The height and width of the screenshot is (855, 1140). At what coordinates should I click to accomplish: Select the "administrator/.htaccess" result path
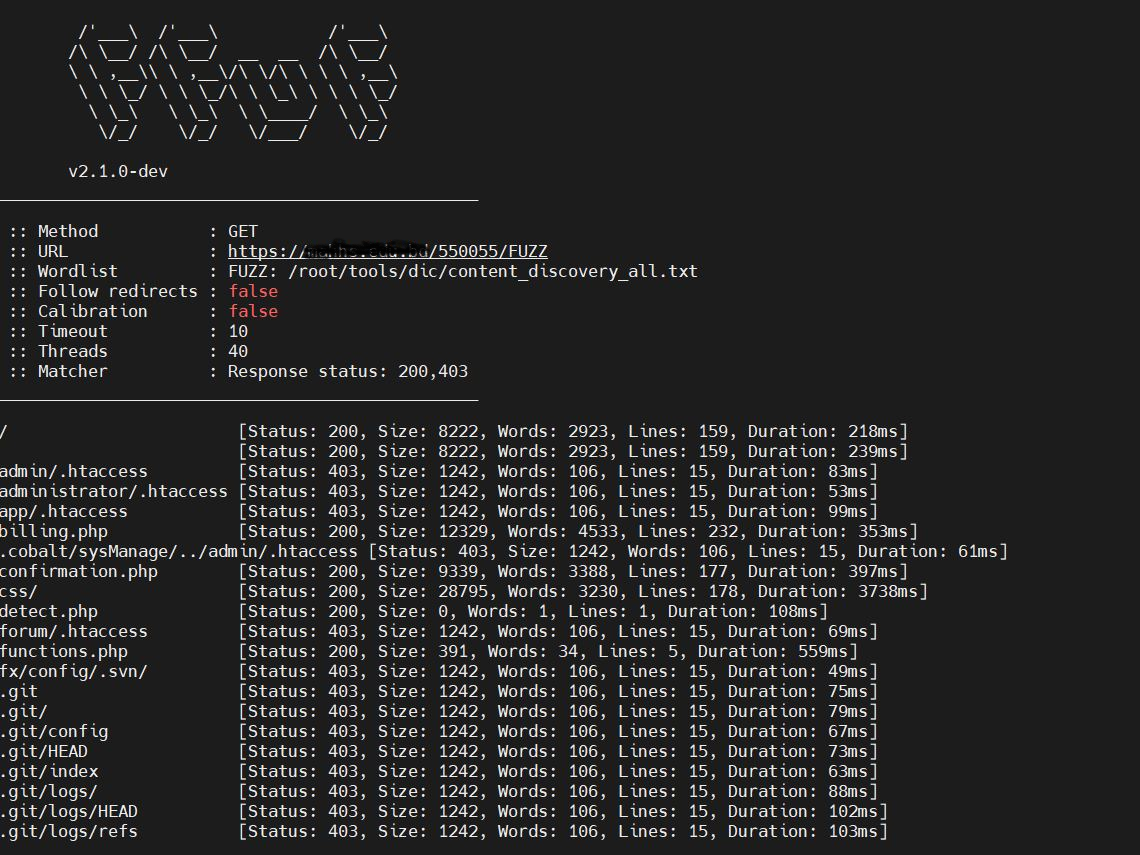click(x=113, y=491)
